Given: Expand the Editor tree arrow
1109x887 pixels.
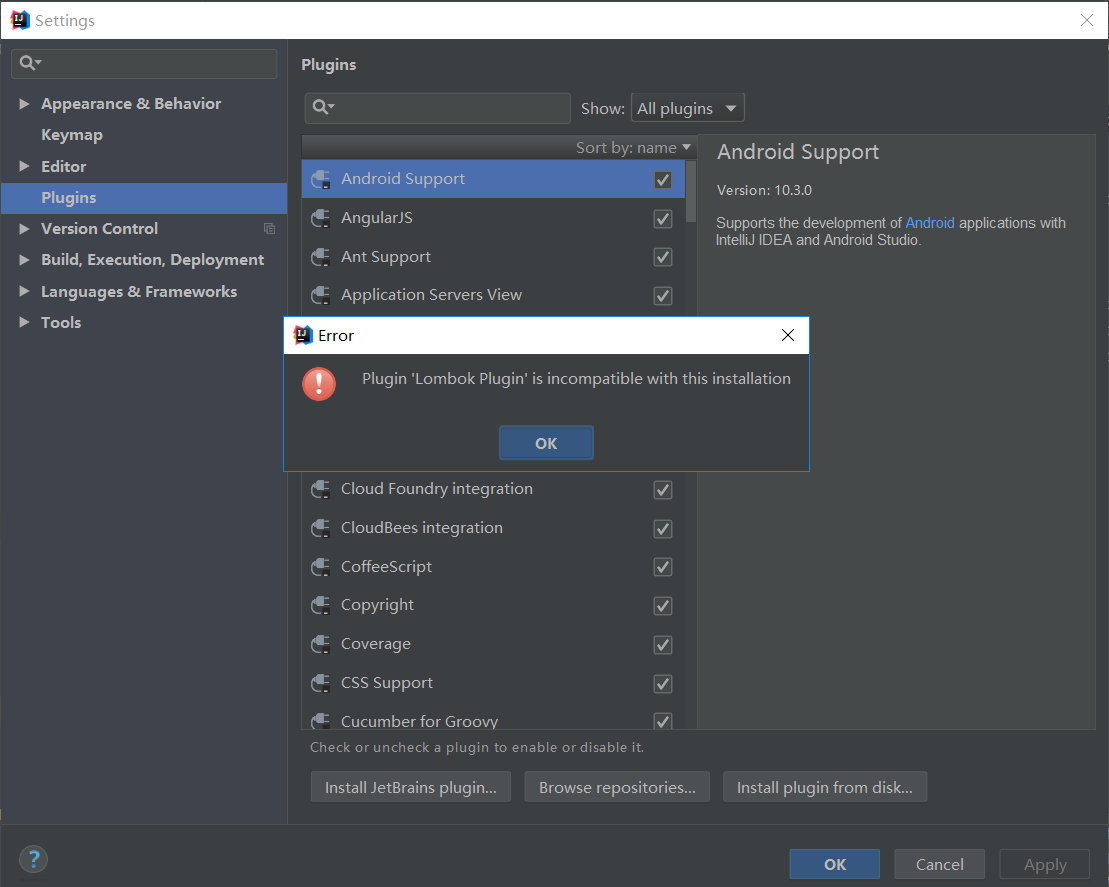Looking at the screenshot, I should point(24,166).
